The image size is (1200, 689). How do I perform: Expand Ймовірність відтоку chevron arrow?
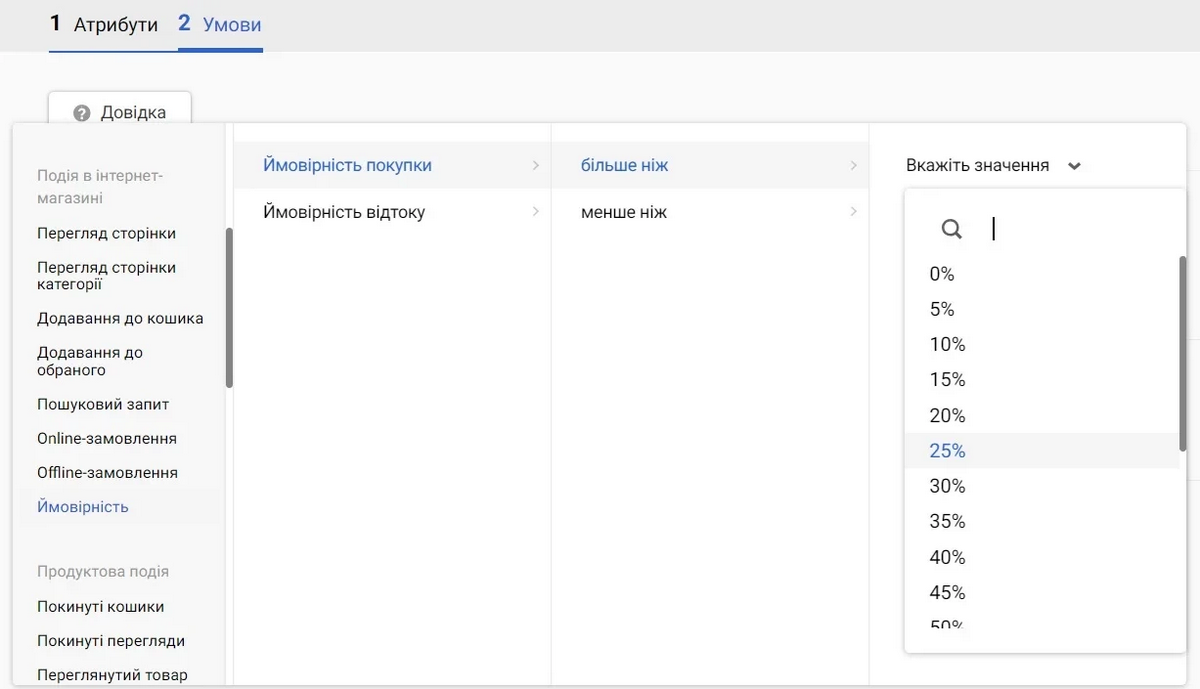(536, 212)
